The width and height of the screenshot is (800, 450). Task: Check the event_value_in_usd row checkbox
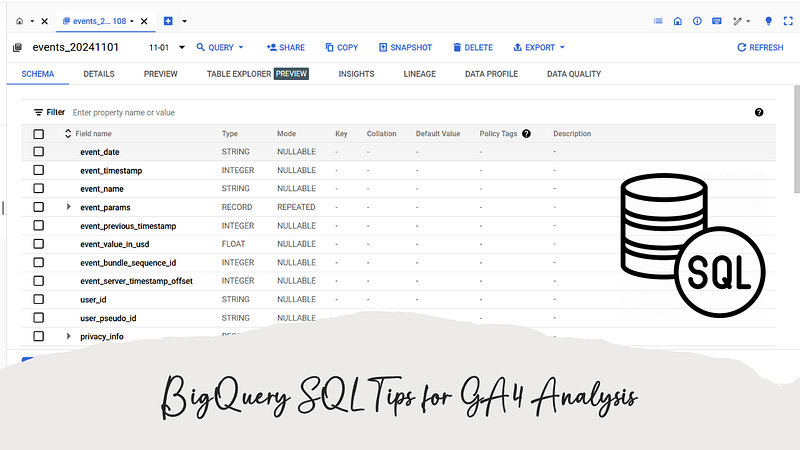[x=38, y=244]
